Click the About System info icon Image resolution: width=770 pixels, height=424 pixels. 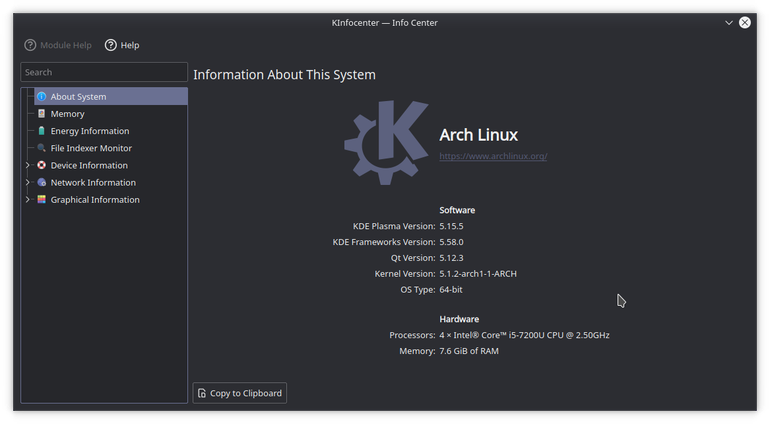click(42, 96)
